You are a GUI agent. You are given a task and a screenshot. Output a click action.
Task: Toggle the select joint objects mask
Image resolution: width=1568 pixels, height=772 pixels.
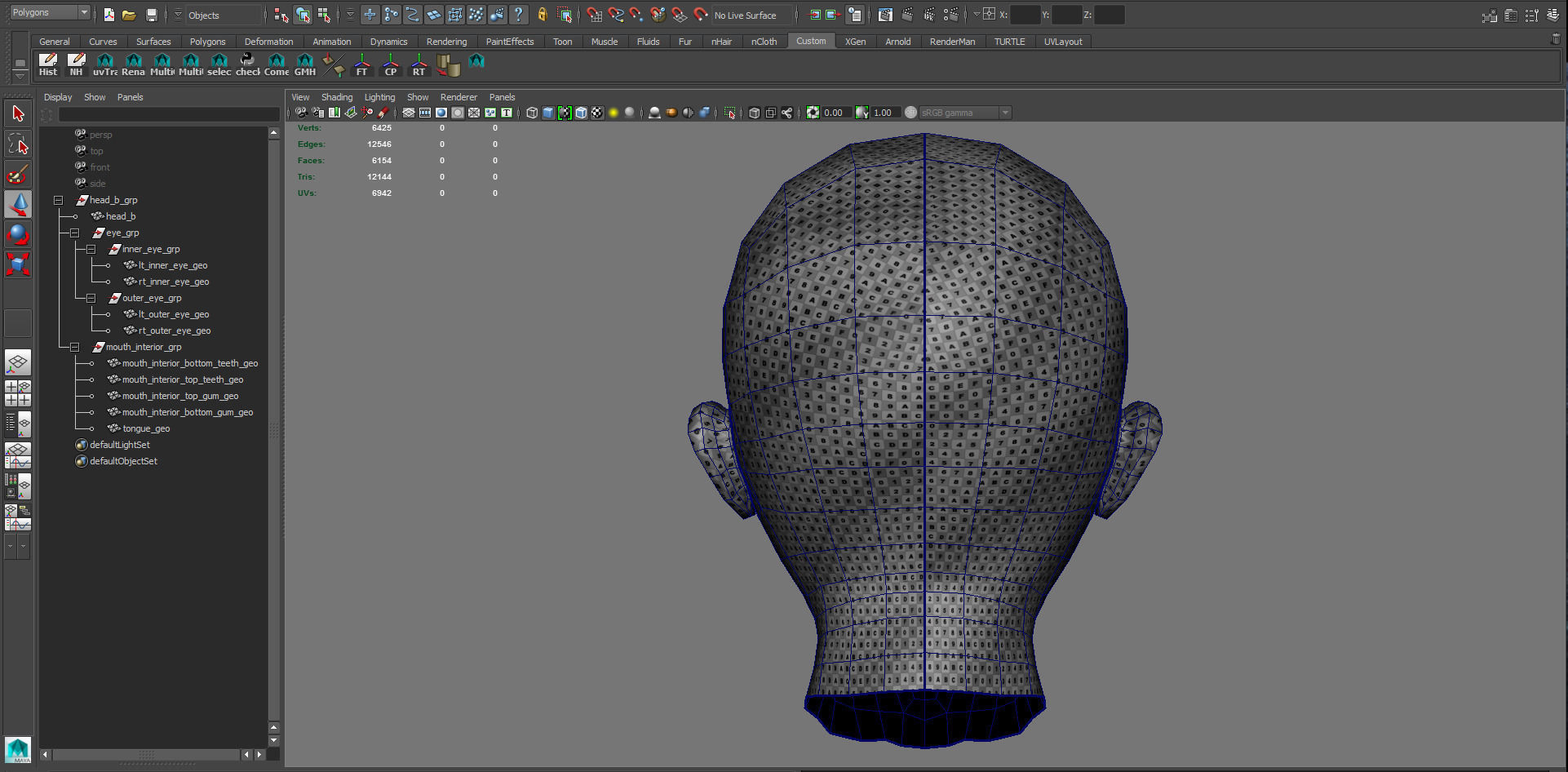point(391,15)
